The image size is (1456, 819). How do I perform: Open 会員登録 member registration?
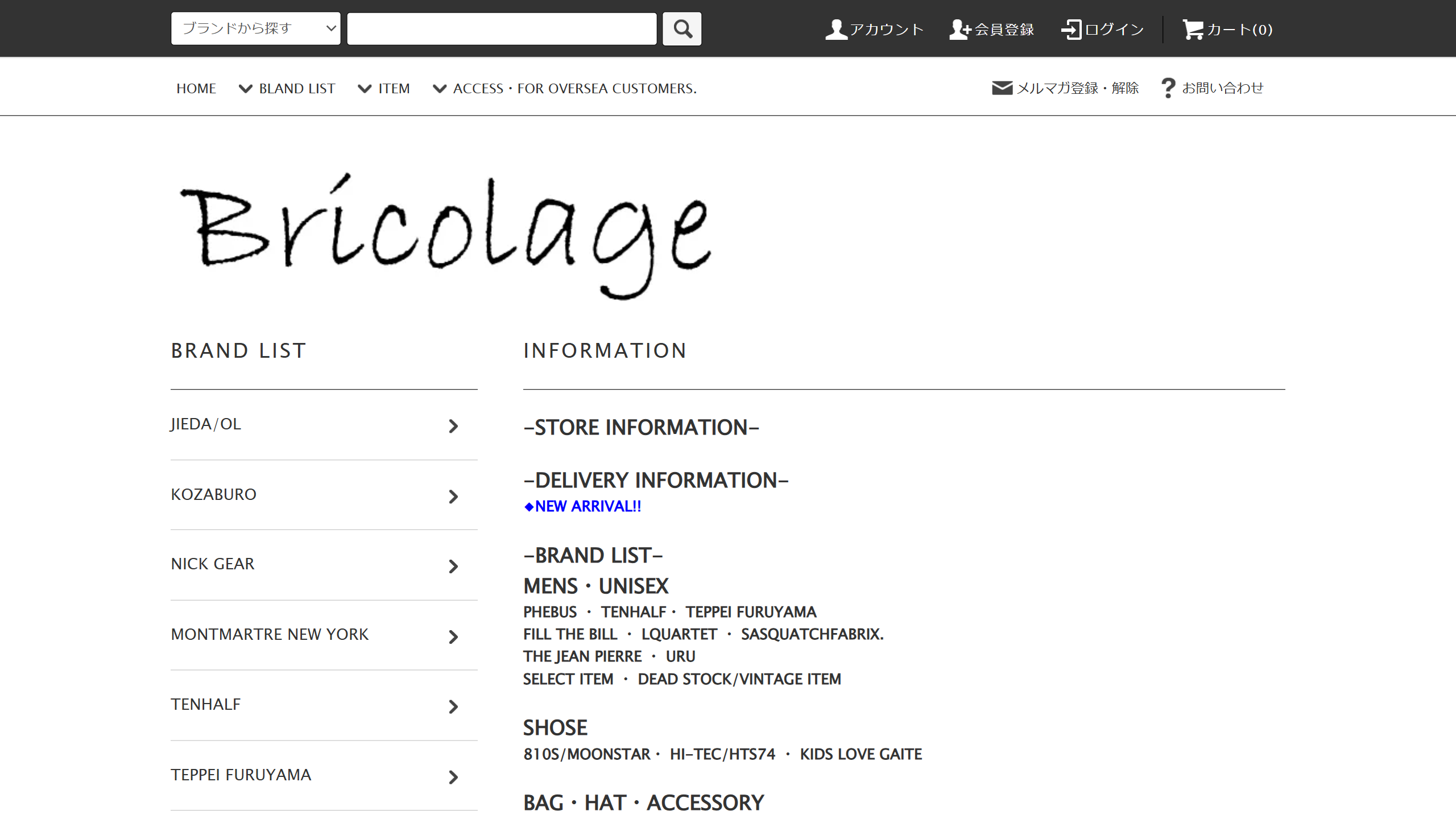pyautogui.click(x=991, y=29)
